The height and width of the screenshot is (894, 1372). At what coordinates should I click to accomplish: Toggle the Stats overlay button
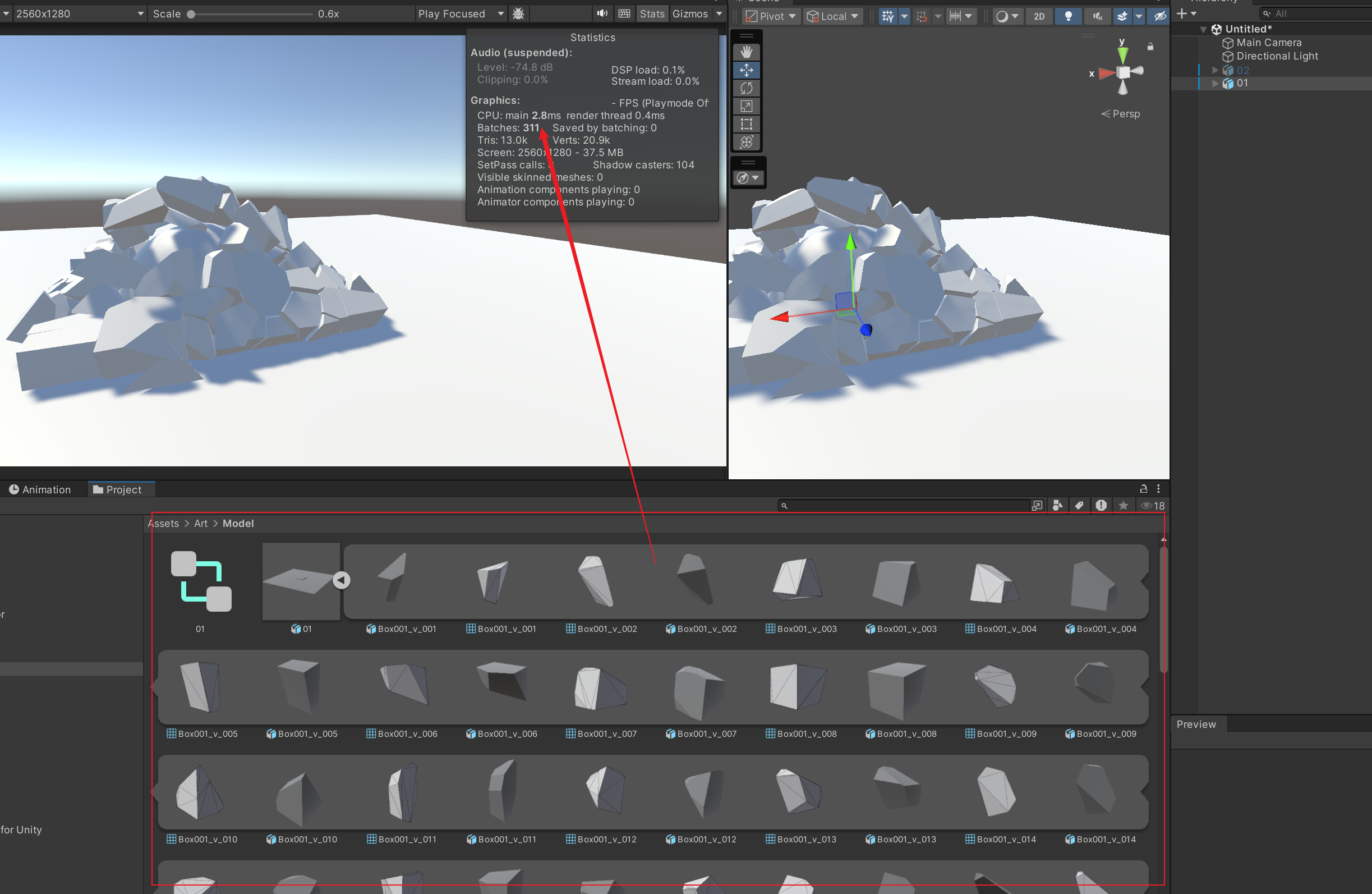coord(652,13)
